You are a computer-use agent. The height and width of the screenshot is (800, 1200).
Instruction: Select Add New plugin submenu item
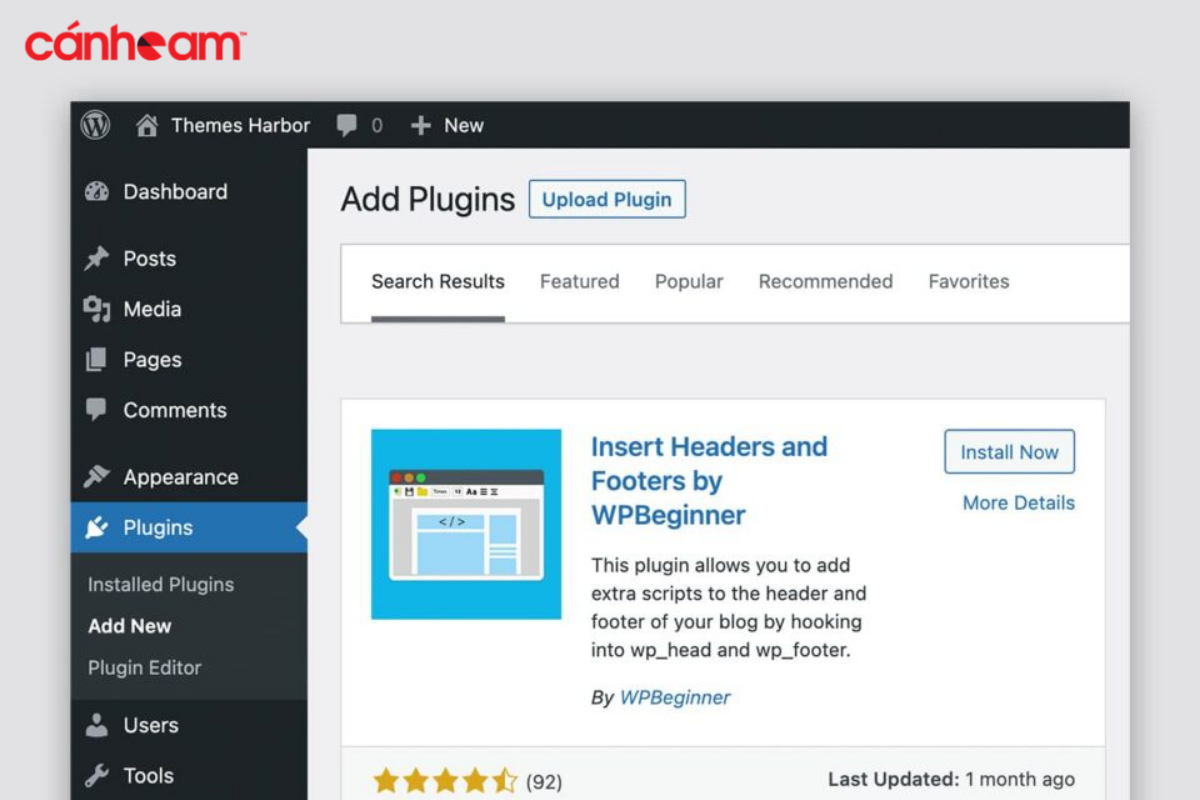[130, 626]
